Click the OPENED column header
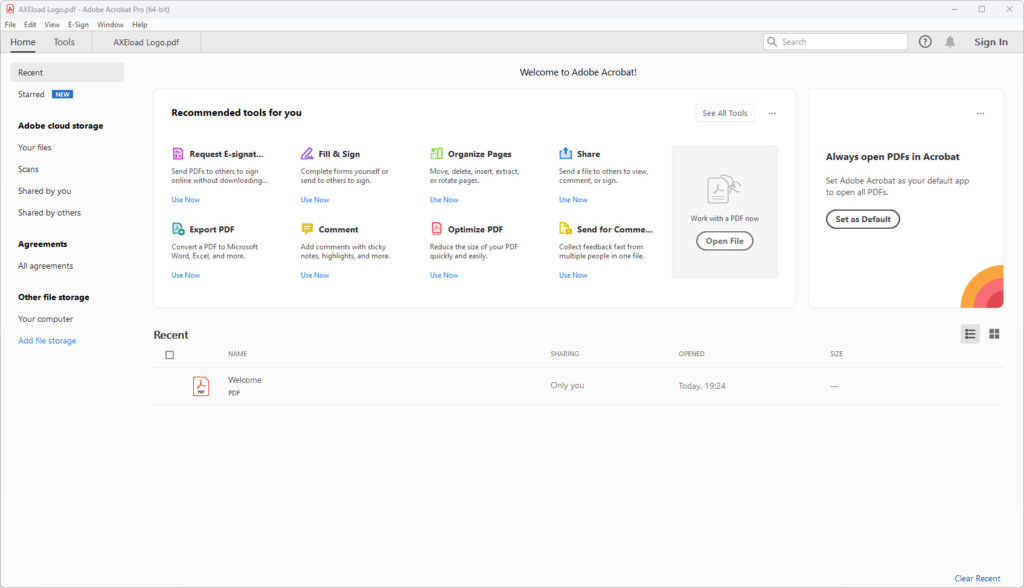1024x588 pixels. (x=692, y=354)
